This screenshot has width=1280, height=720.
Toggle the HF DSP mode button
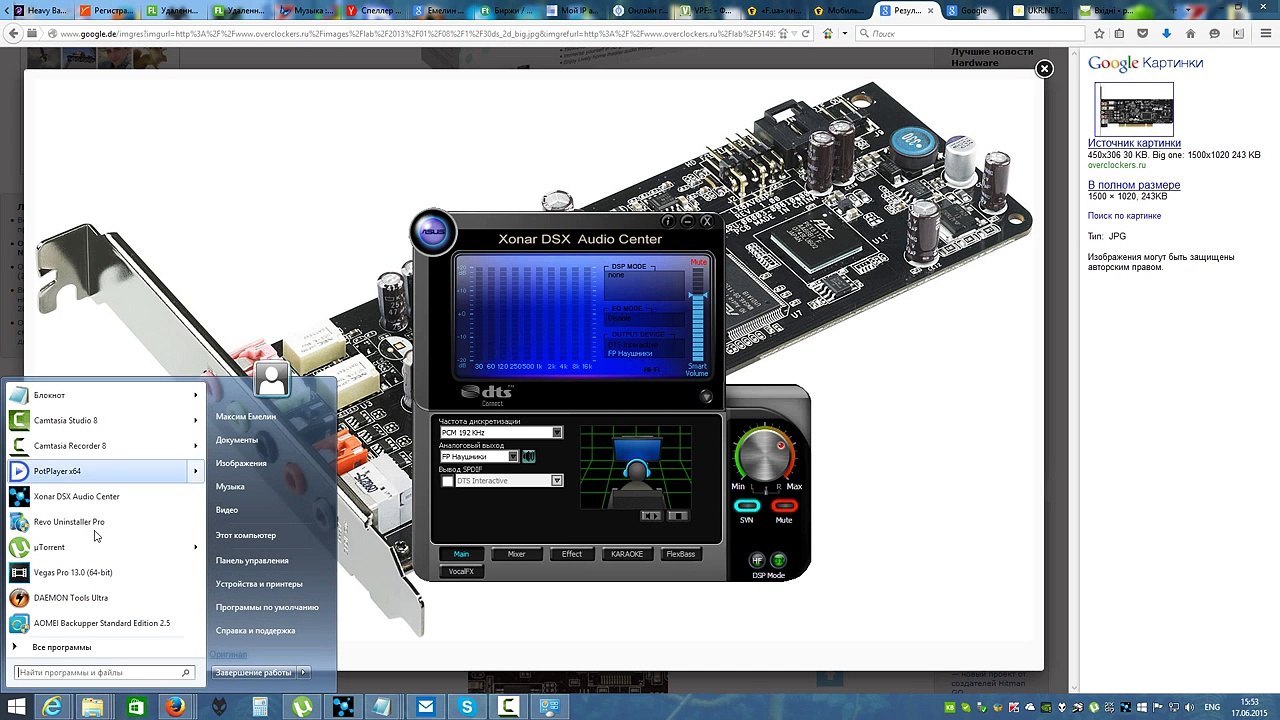click(757, 561)
